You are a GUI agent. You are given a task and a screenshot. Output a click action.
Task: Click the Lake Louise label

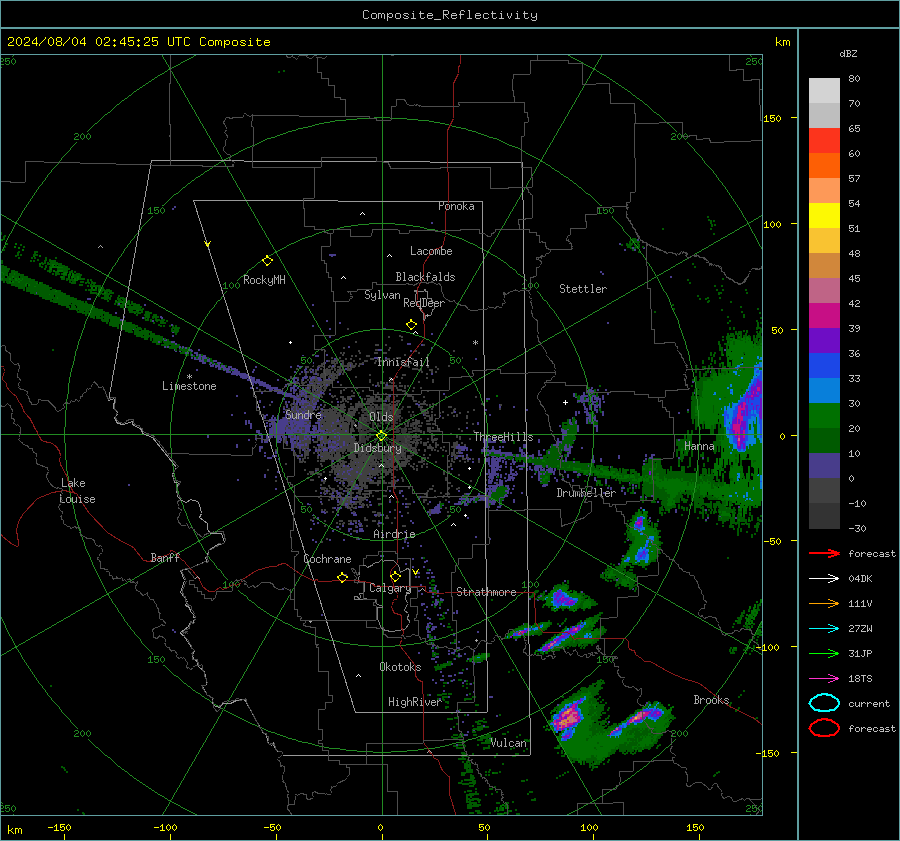[x=77, y=491]
